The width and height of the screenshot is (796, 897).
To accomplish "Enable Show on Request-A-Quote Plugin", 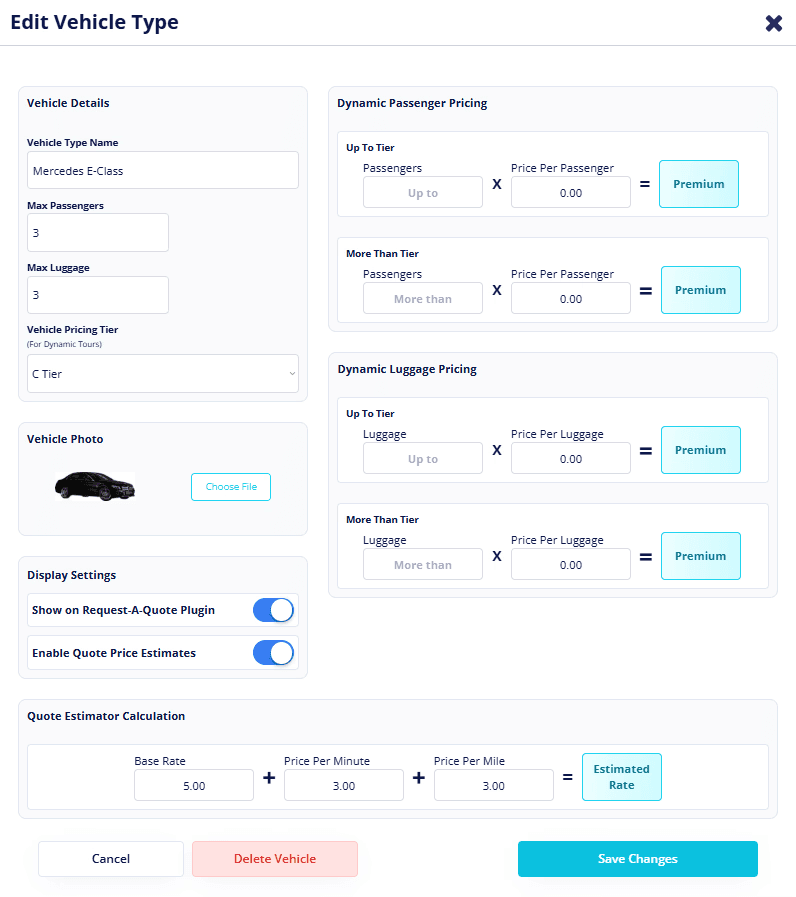I will (x=272, y=609).
